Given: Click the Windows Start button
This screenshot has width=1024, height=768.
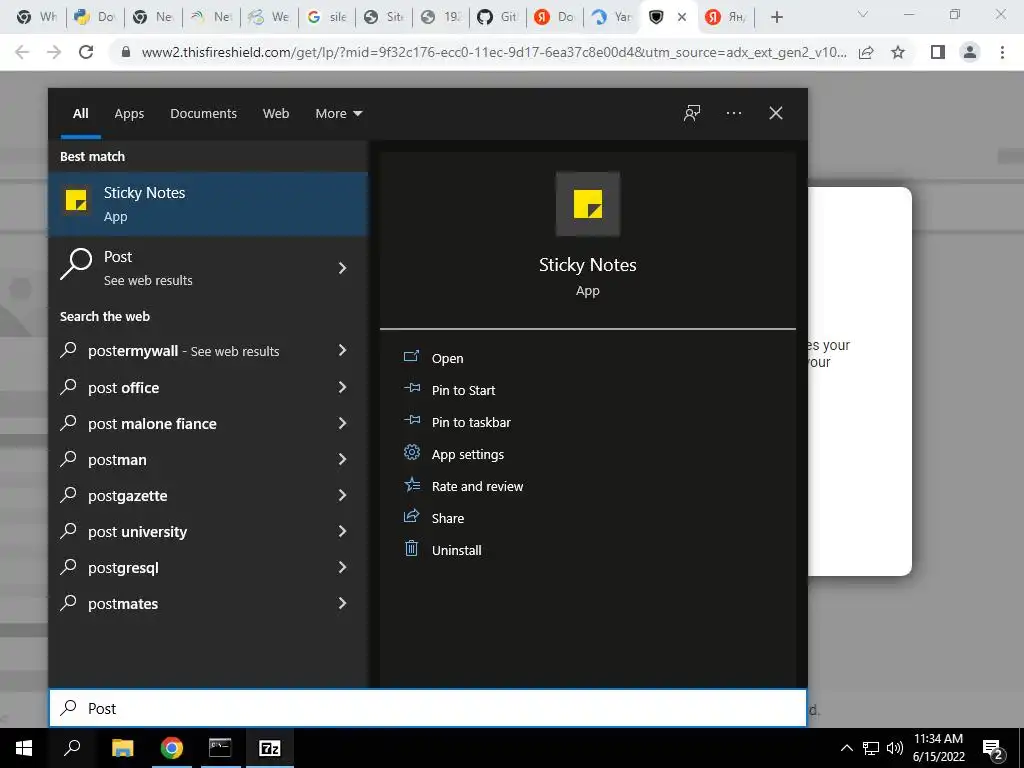Looking at the screenshot, I should 24,748.
